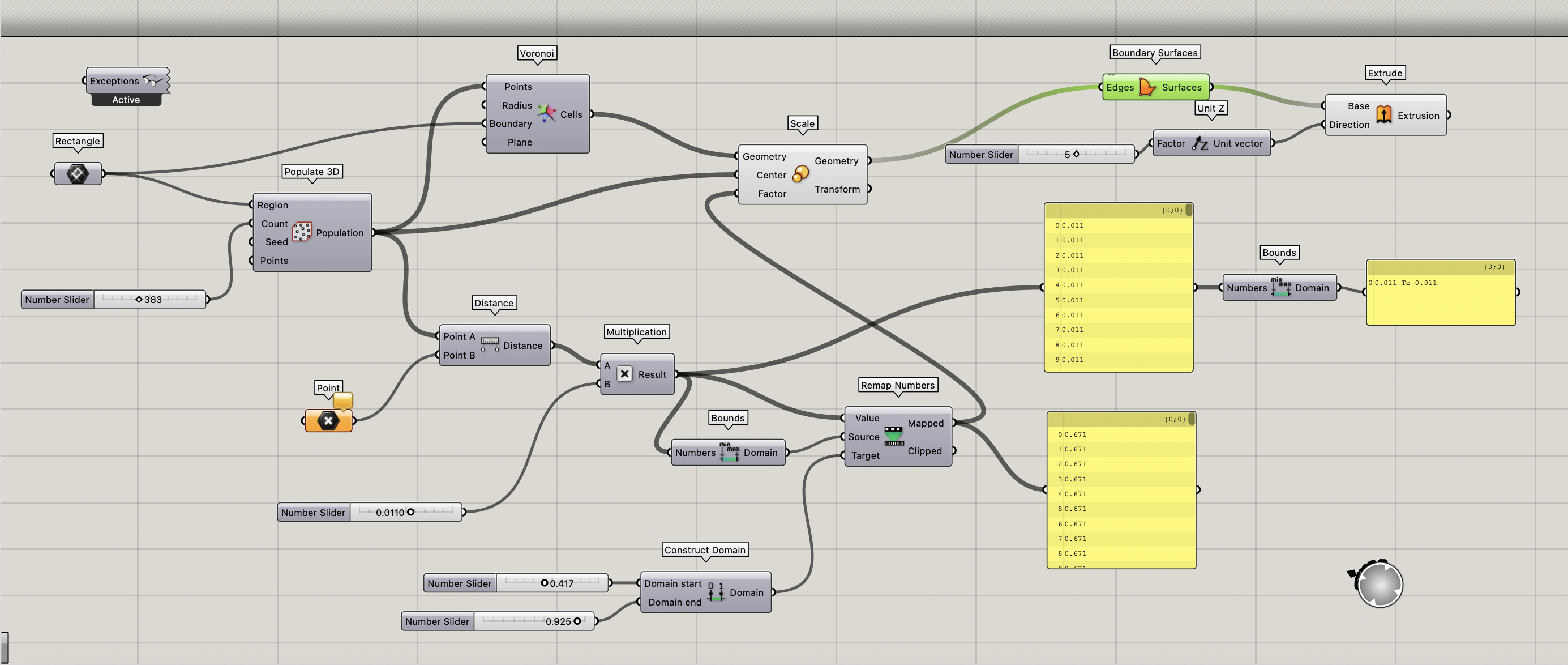Click the Voronoi Radius input

pos(516,105)
